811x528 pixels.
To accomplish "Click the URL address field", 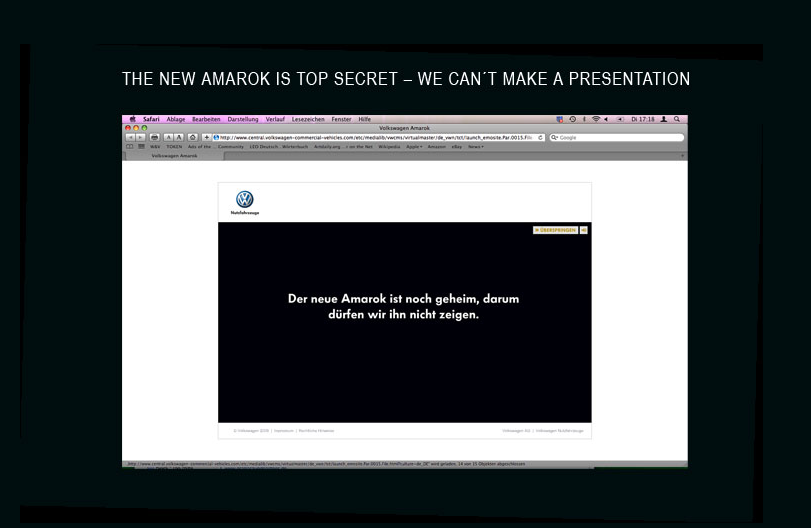I will pos(378,138).
